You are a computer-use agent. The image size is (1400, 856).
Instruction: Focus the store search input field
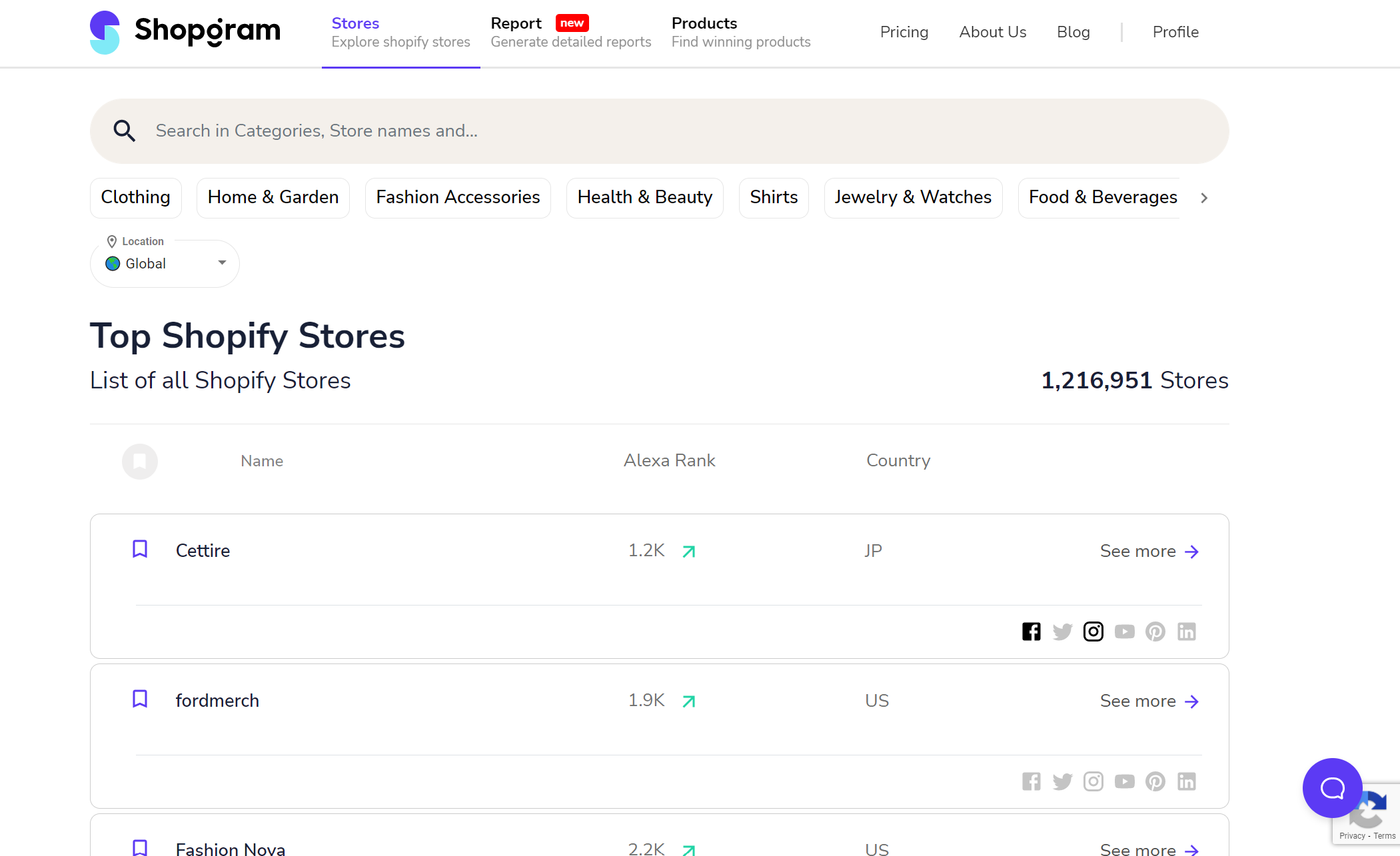660,131
